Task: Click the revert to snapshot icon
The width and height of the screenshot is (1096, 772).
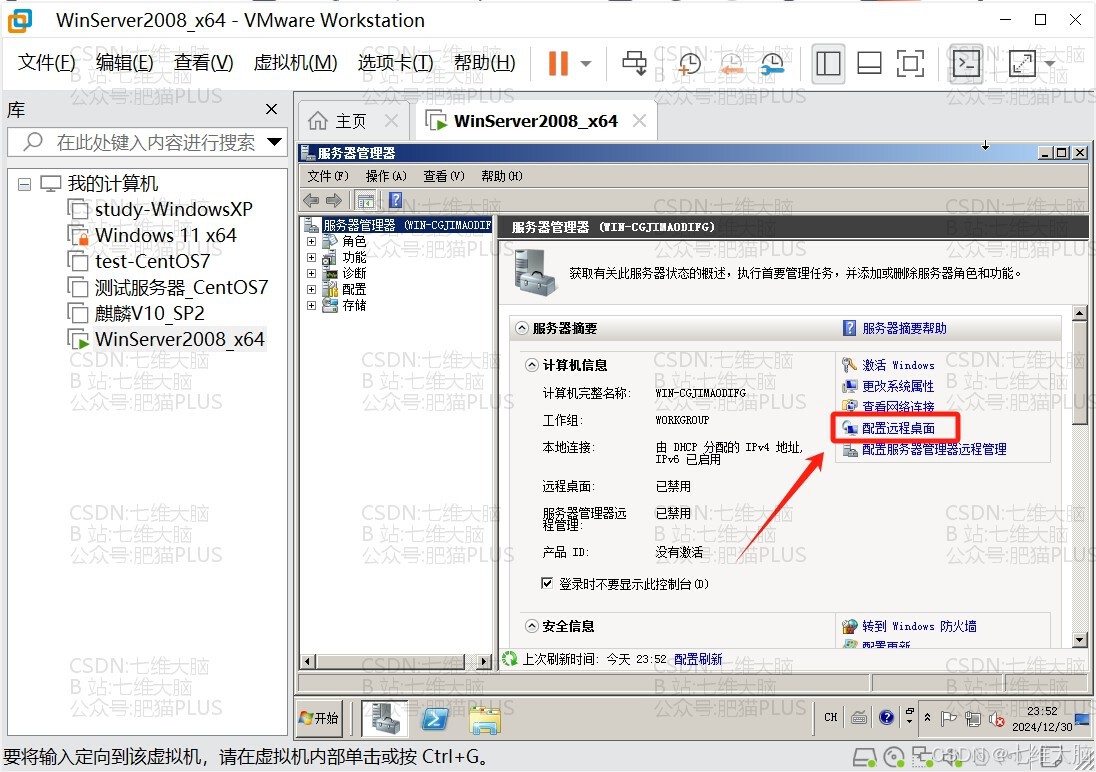Action: click(731, 64)
